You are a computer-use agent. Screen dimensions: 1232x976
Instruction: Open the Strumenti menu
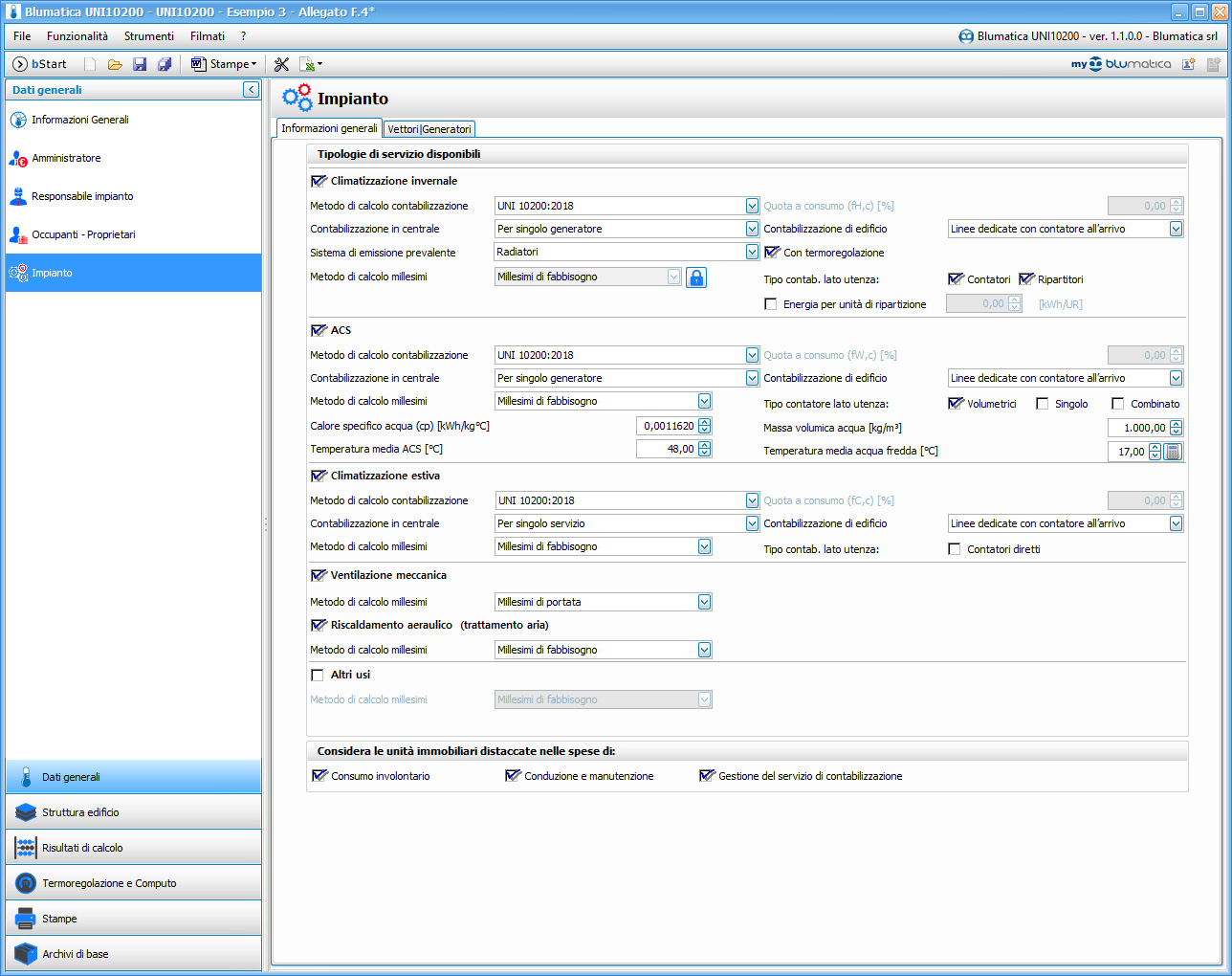pyautogui.click(x=148, y=36)
